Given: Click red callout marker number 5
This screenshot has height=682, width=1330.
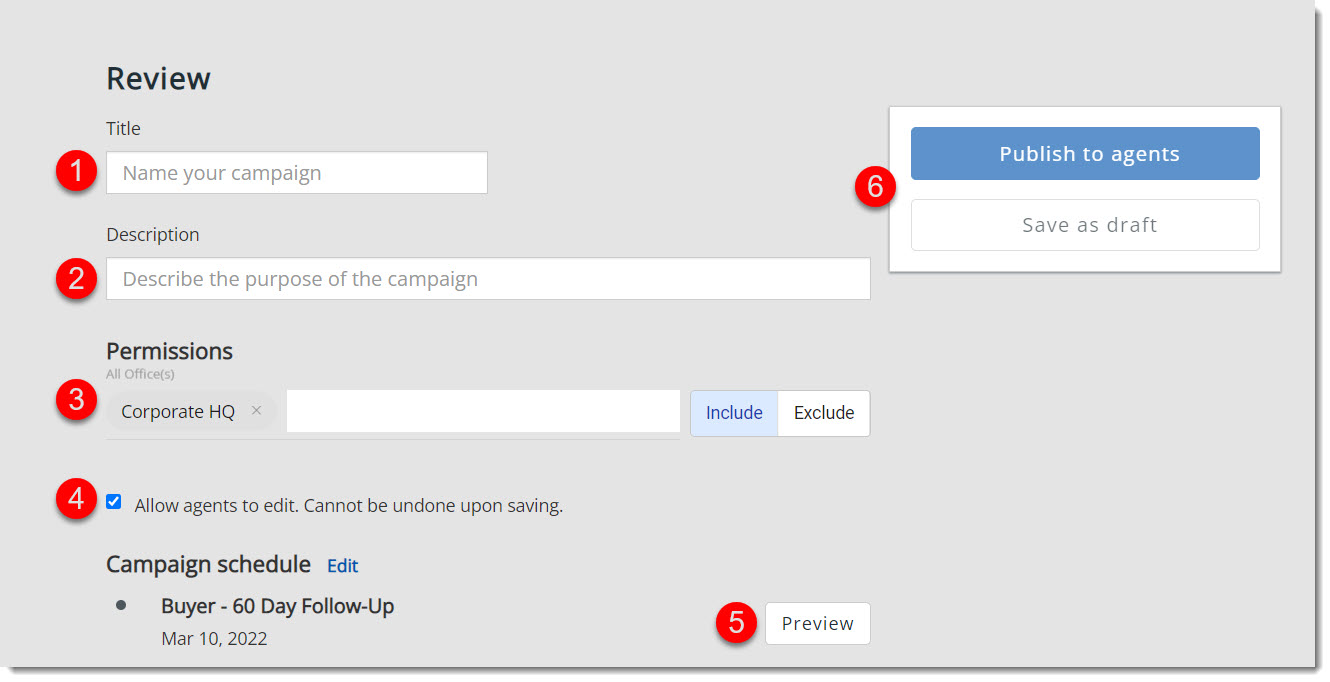Looking at the screenshot, I should (x=736, y=623).
